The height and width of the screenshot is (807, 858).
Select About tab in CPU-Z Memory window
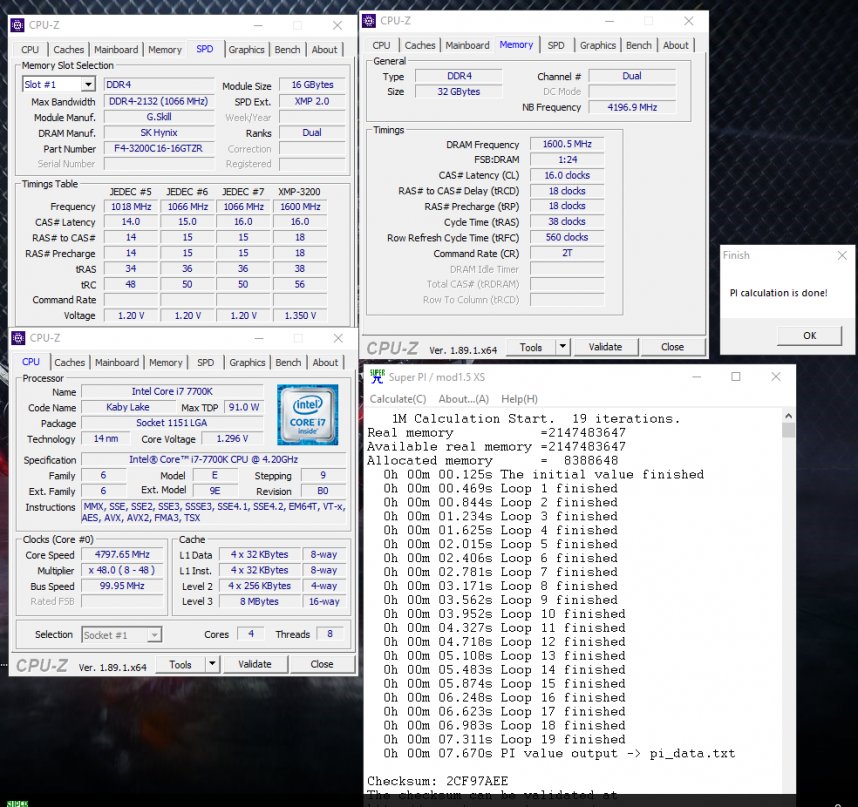(x=676, y=45)
